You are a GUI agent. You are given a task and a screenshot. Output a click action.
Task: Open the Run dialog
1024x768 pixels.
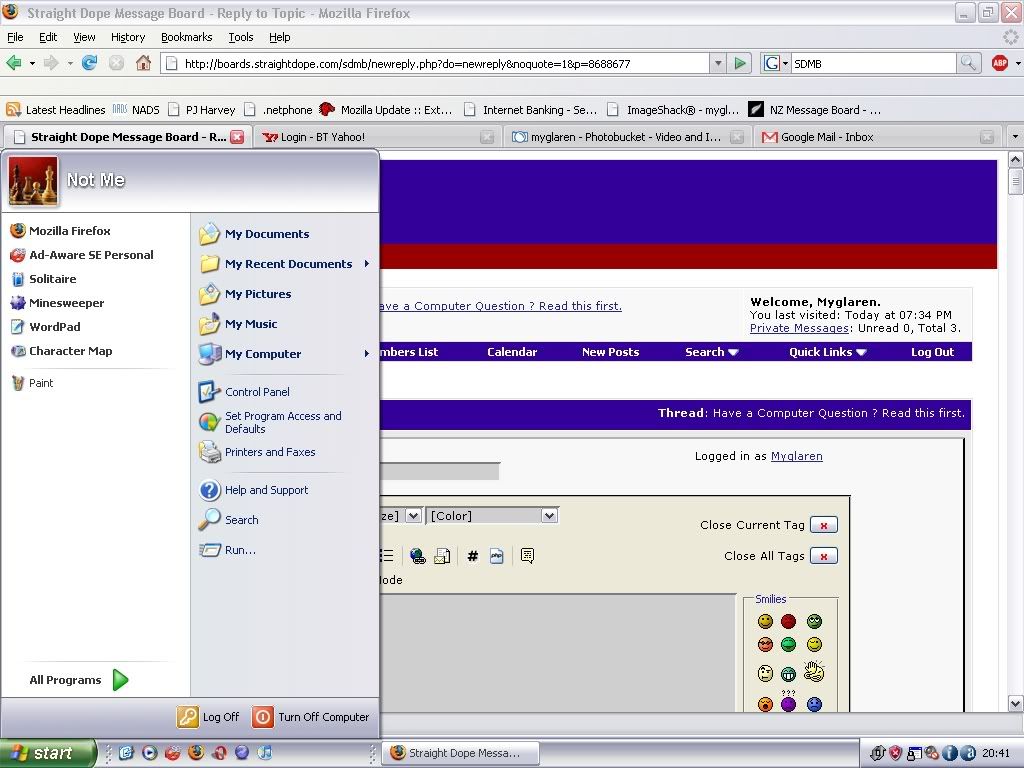pyautogui.click(x=227, y=550)
